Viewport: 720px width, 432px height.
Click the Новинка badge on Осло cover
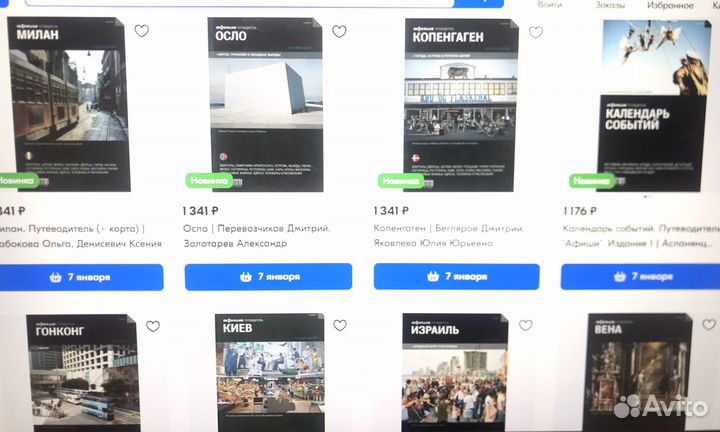209,180
